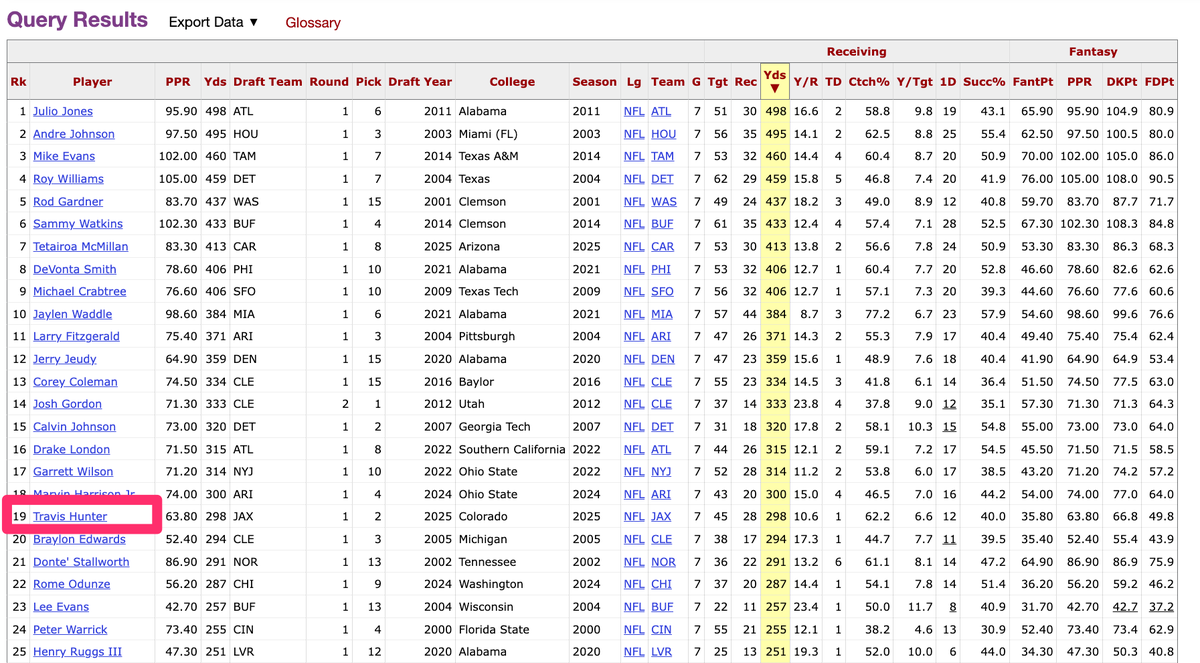
Task: Sort by Rec column header
Action: click(746, 82)
